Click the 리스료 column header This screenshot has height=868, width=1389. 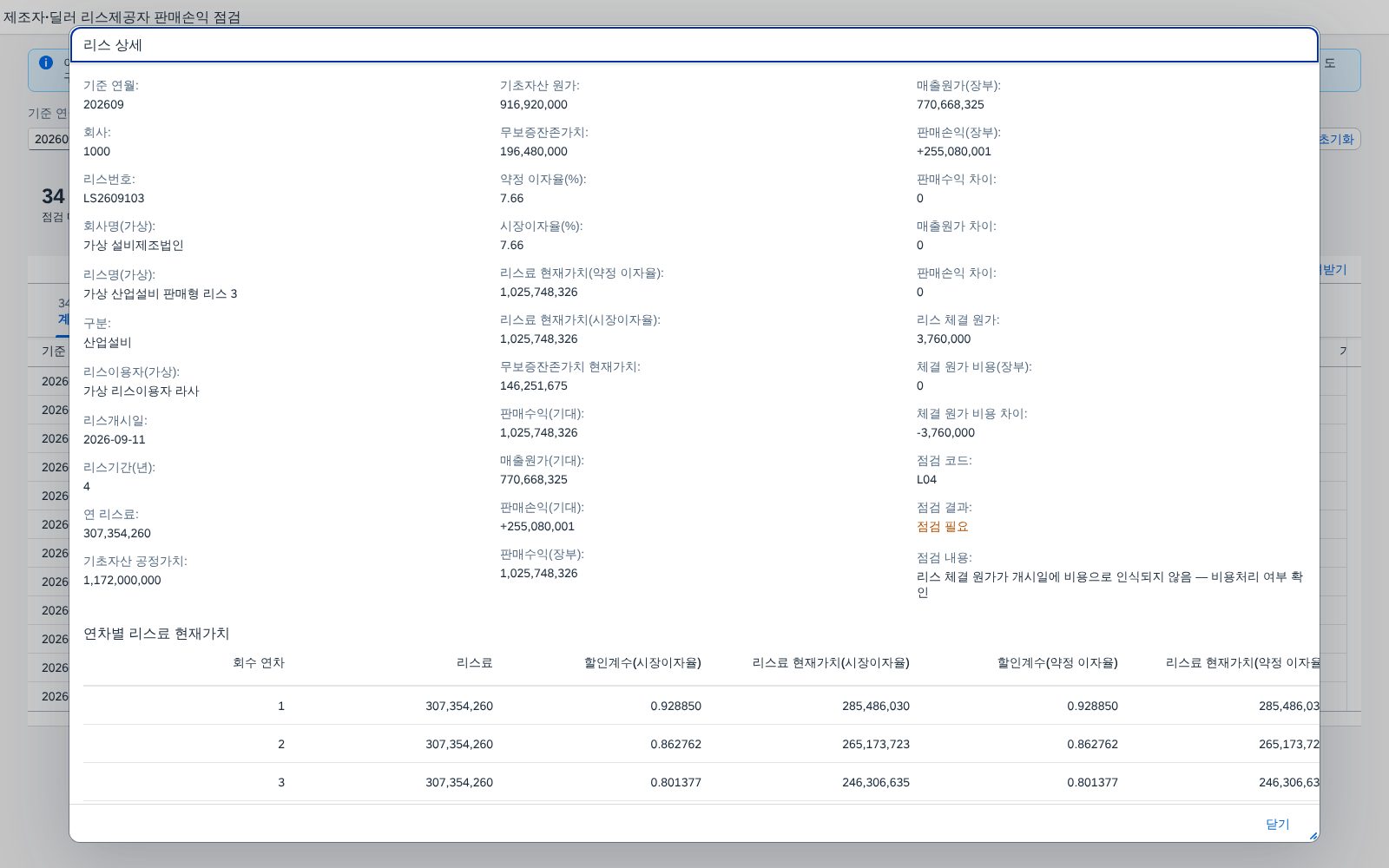coord(474,662)
